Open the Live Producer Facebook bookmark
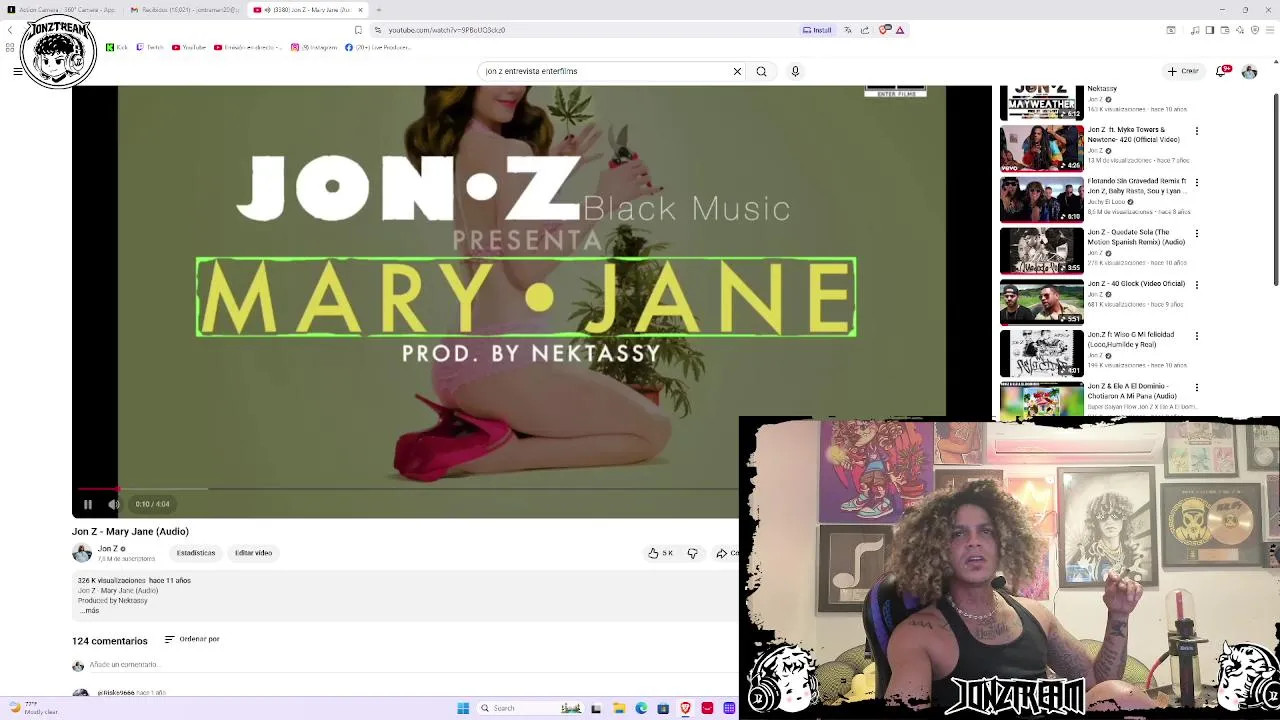This screenshot has height=720, width=1280. [x=378, y=47]
